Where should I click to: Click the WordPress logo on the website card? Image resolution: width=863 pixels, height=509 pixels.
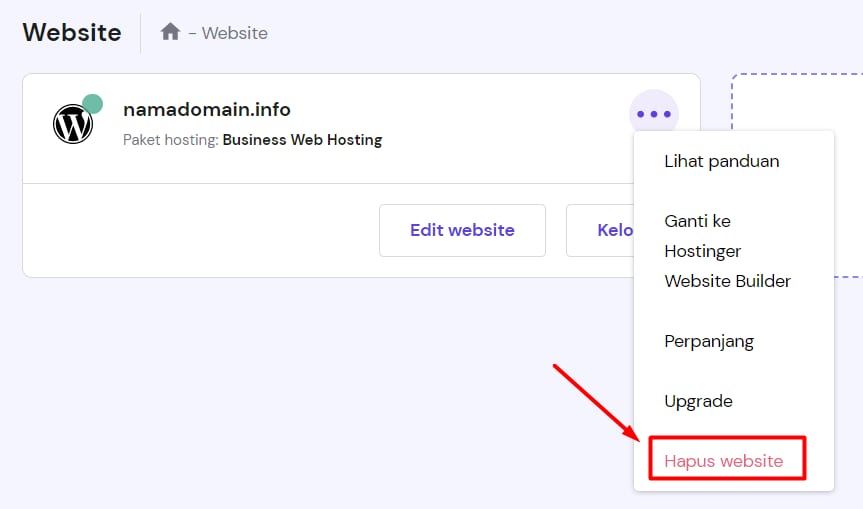(72, 124)
